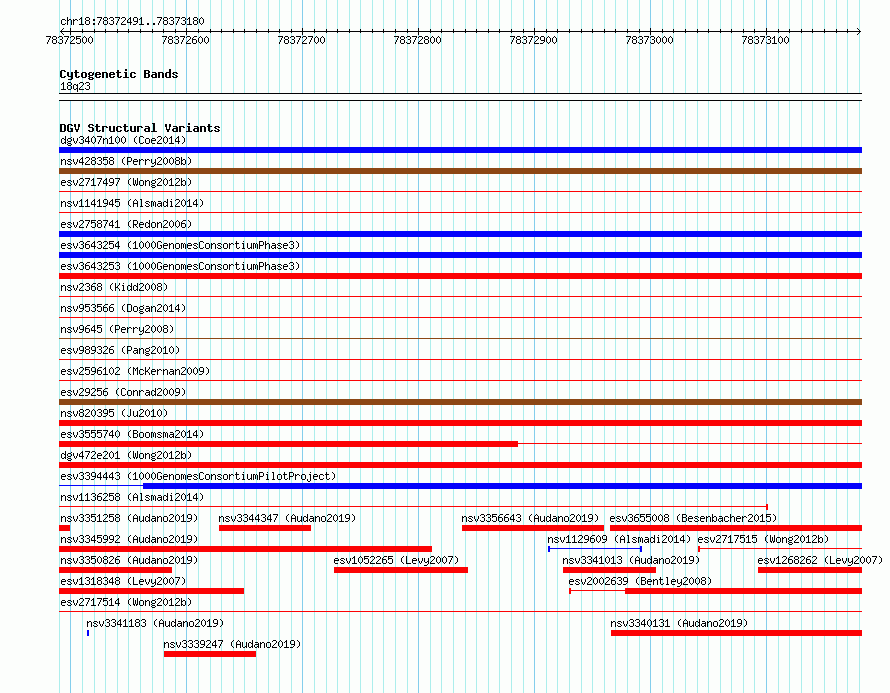
Task: Click nsv3351258 (Audano2019) label
Action: 129,518
